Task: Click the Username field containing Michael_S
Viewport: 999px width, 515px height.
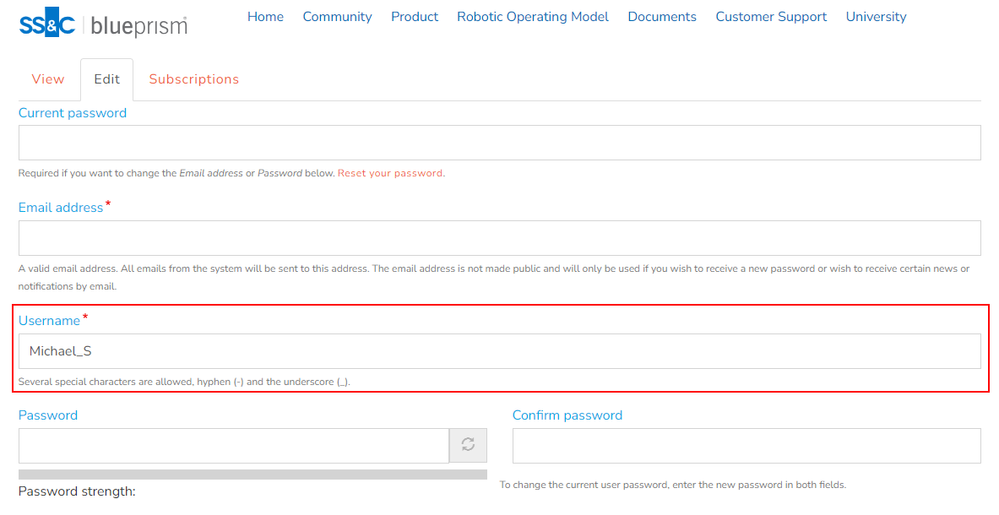Action: (499, 351)
